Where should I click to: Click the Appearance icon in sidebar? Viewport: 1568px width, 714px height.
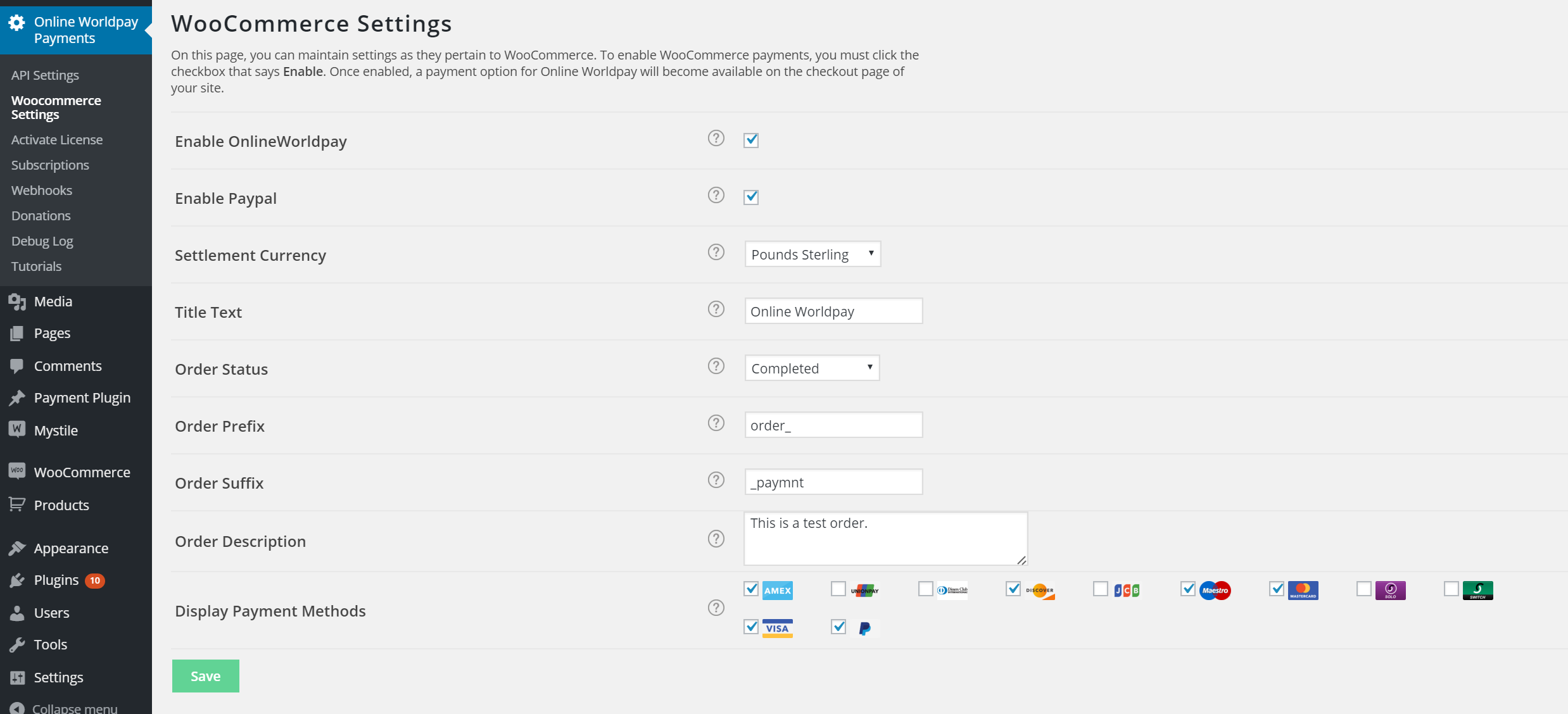pos(18,547)
